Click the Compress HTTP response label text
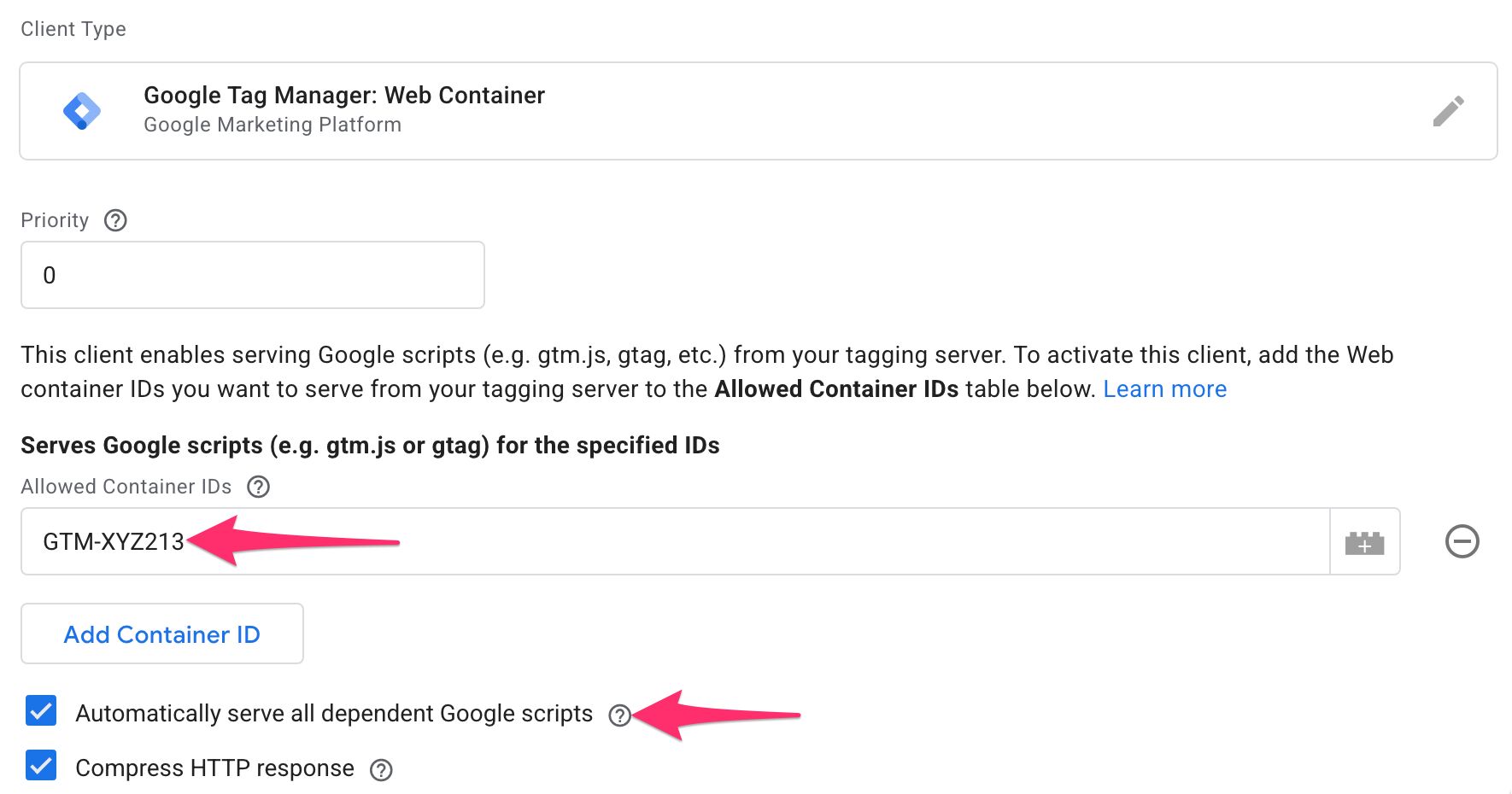Viewport: 1512px width, 794px height. coord(214,768)
